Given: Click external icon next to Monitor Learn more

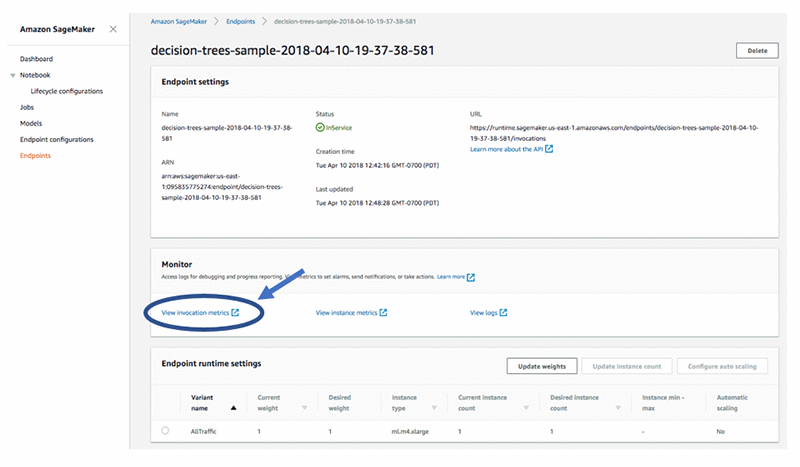Looking at the screenshot, I should [x=471, y=277].
